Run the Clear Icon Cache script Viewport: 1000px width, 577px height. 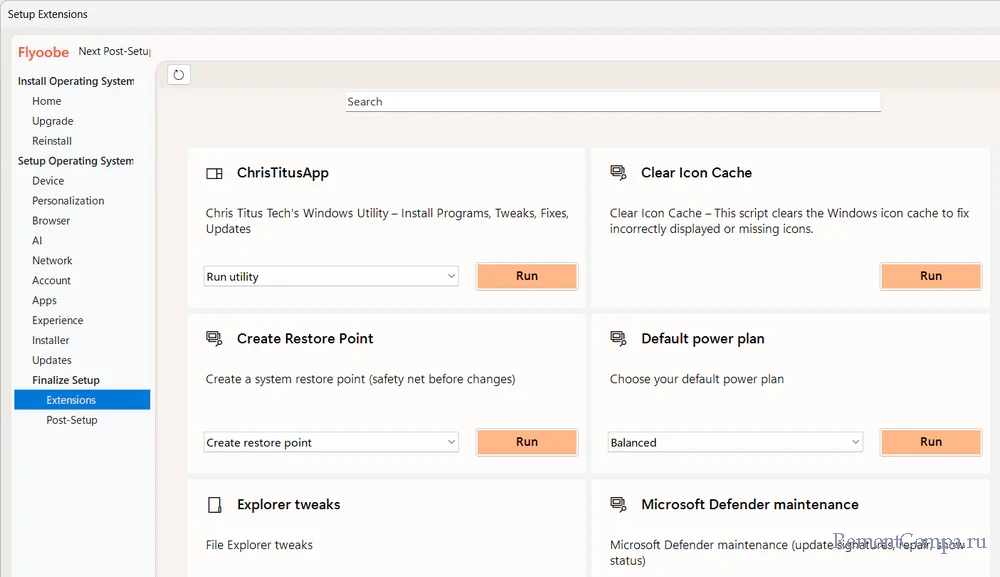[x=931, y=277]
